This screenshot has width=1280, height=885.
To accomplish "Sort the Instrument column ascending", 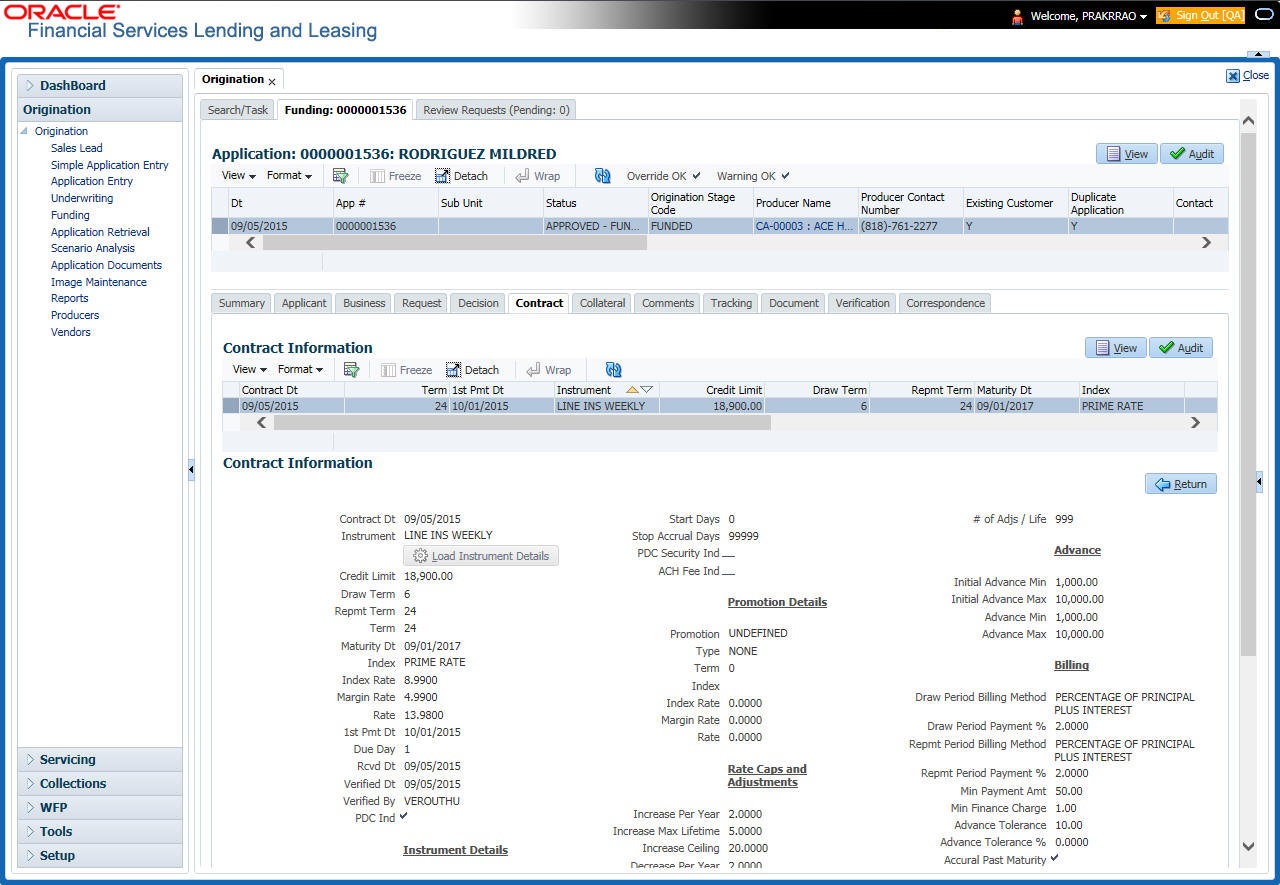I will 632,390.
